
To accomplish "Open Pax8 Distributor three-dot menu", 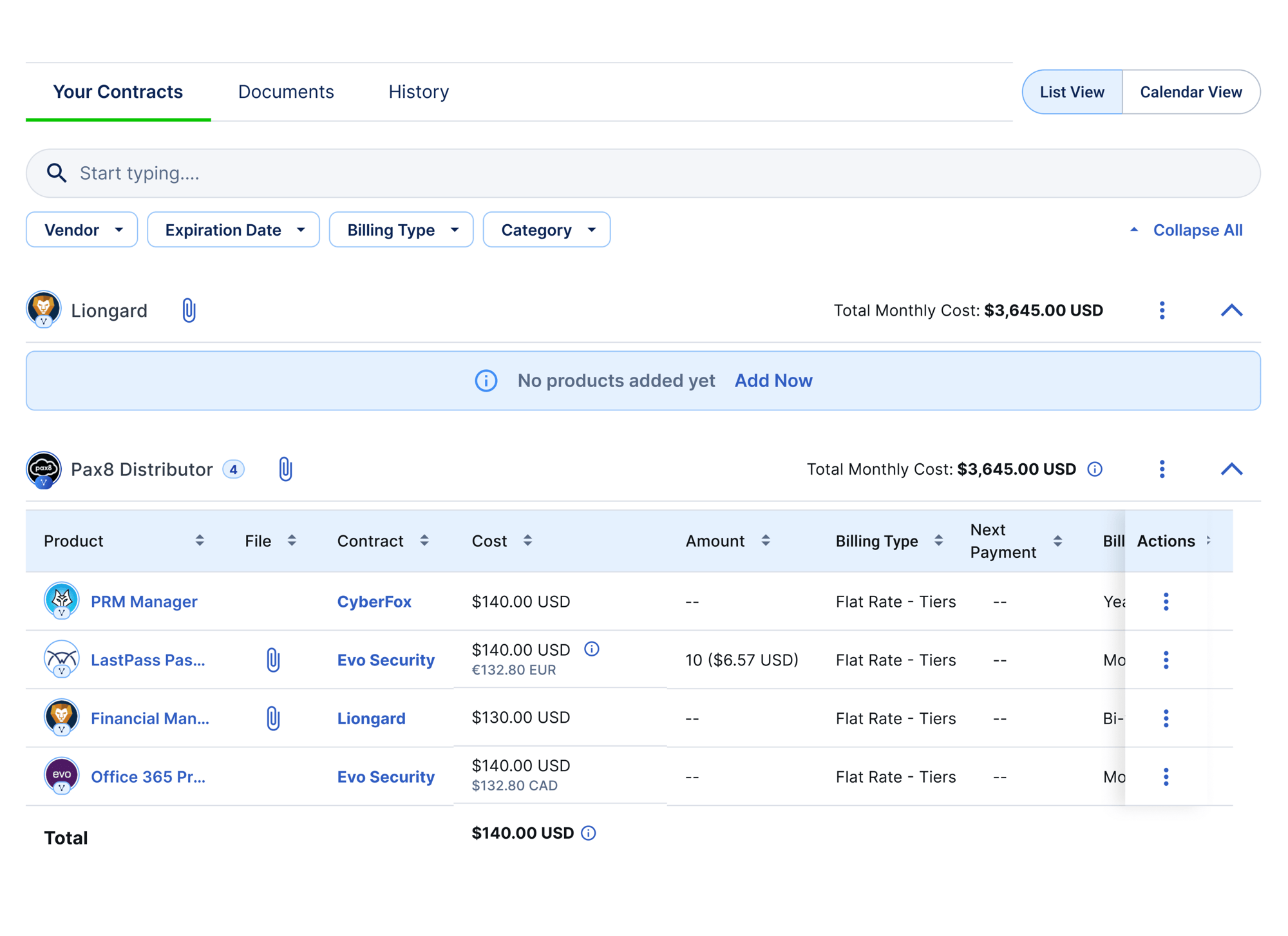I will (x=1162, y=469).
